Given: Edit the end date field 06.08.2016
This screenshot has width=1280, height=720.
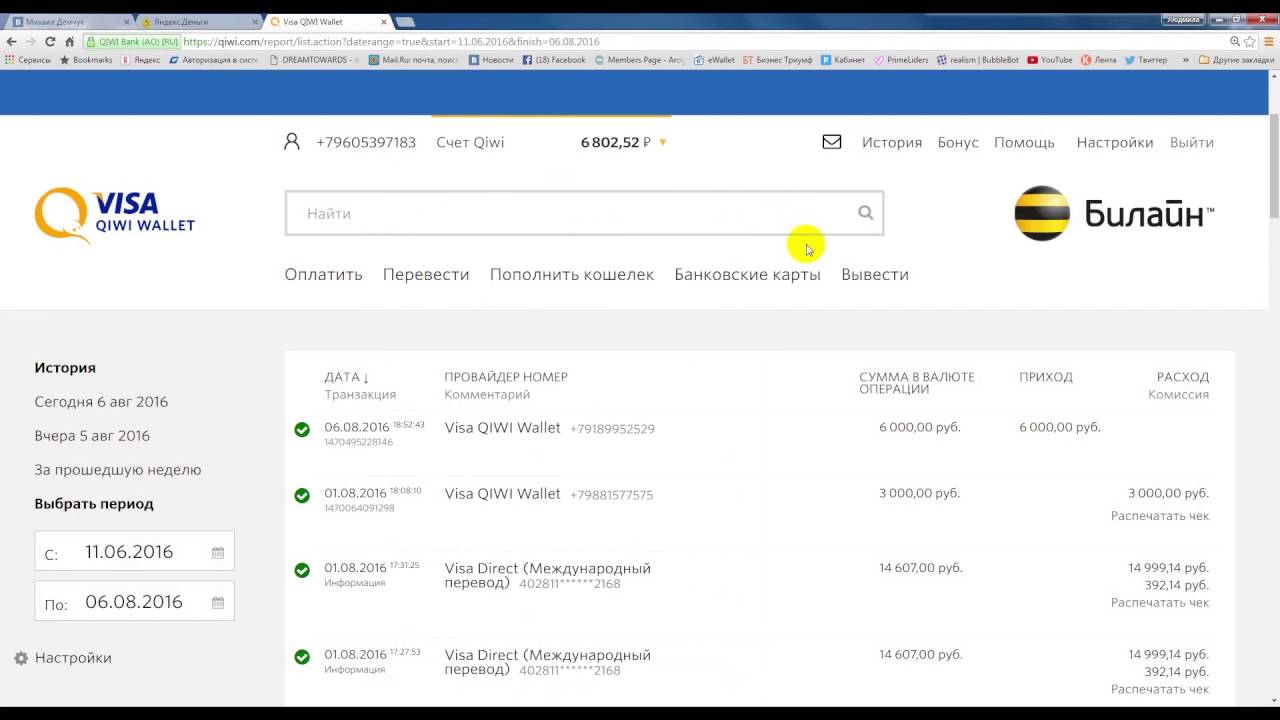Looking at the screenshot, I should (x=133, y=602).
